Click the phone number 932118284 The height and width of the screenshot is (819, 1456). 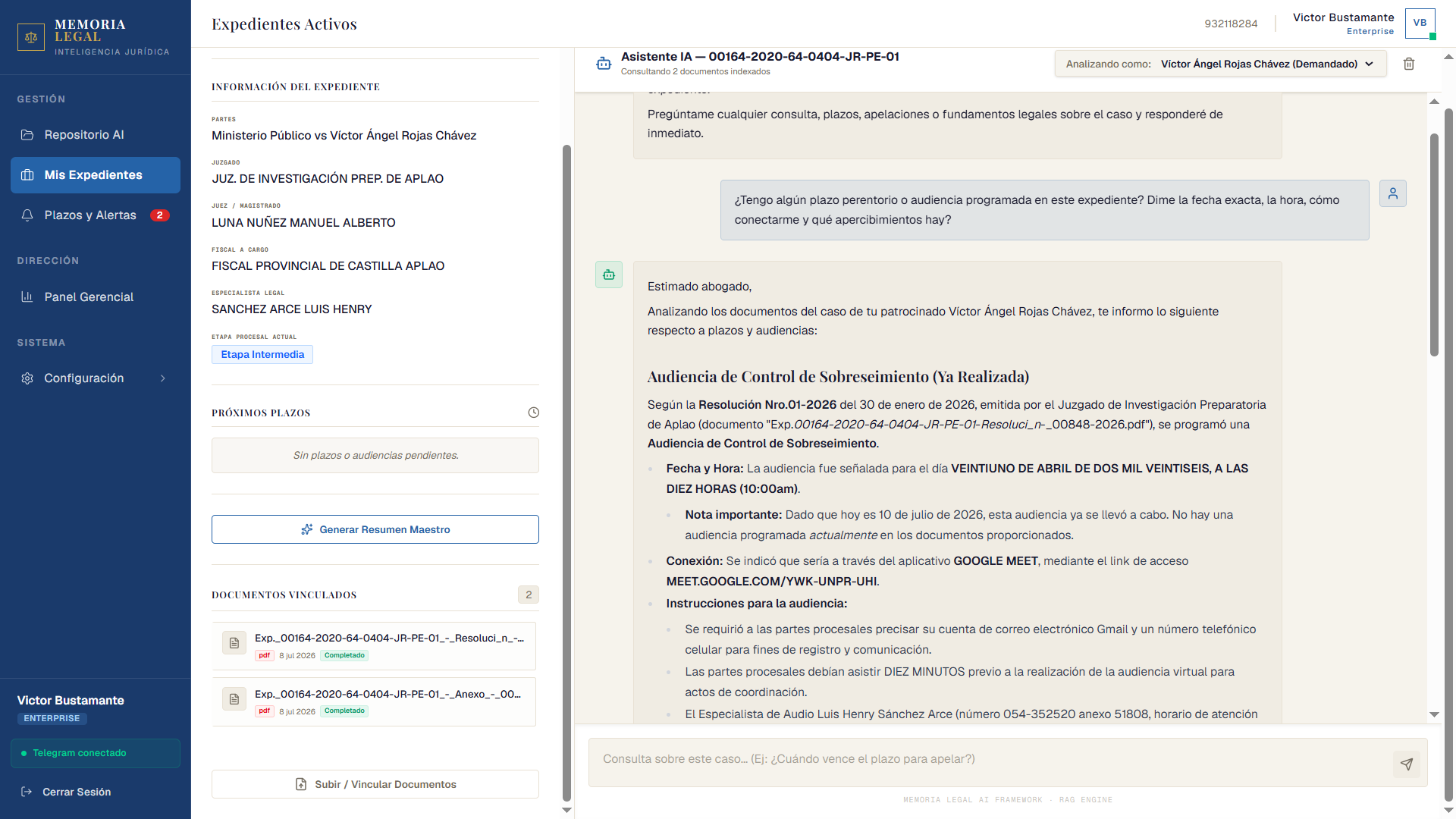tap(1231, 24)
